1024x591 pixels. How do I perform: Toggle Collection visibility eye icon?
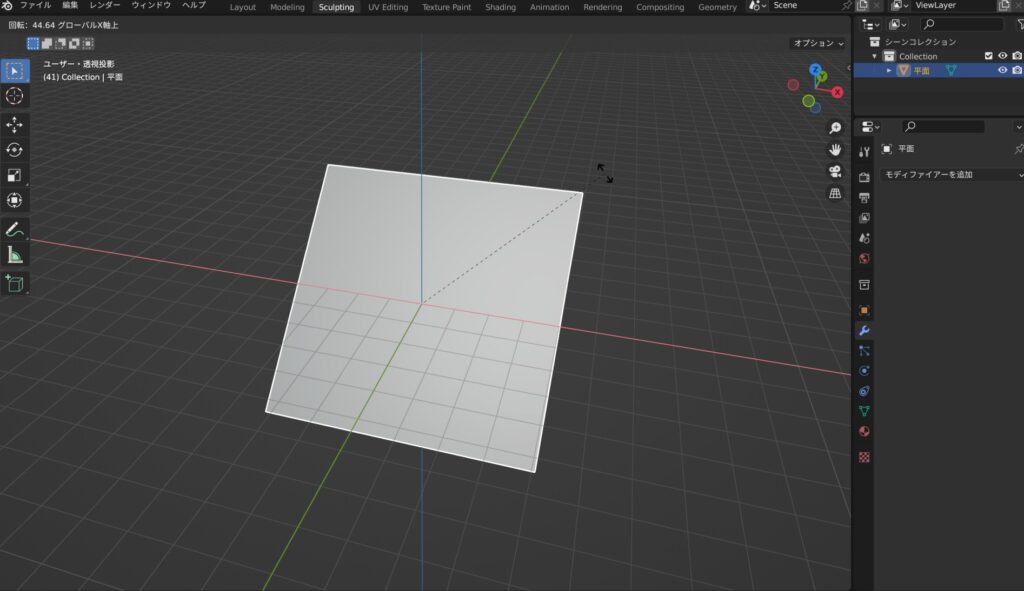[x=1002, y=56]
